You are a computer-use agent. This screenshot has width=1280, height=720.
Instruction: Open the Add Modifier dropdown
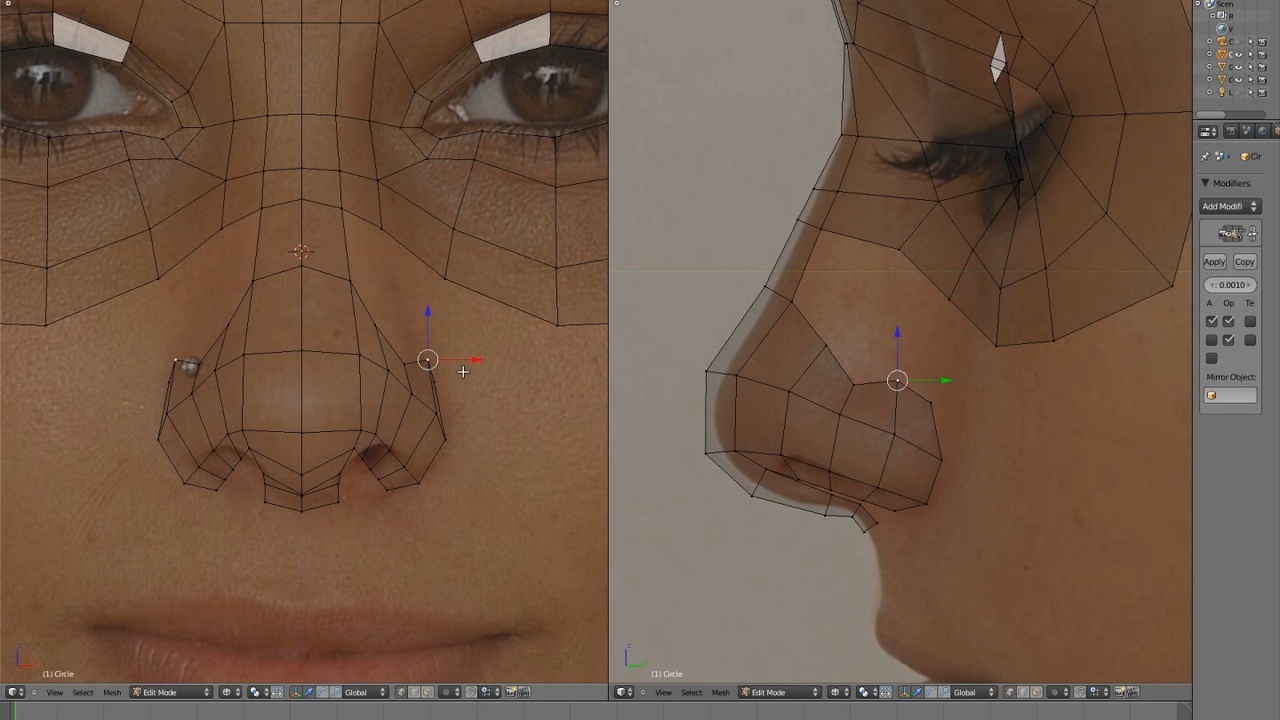(x=1229, y=206)
